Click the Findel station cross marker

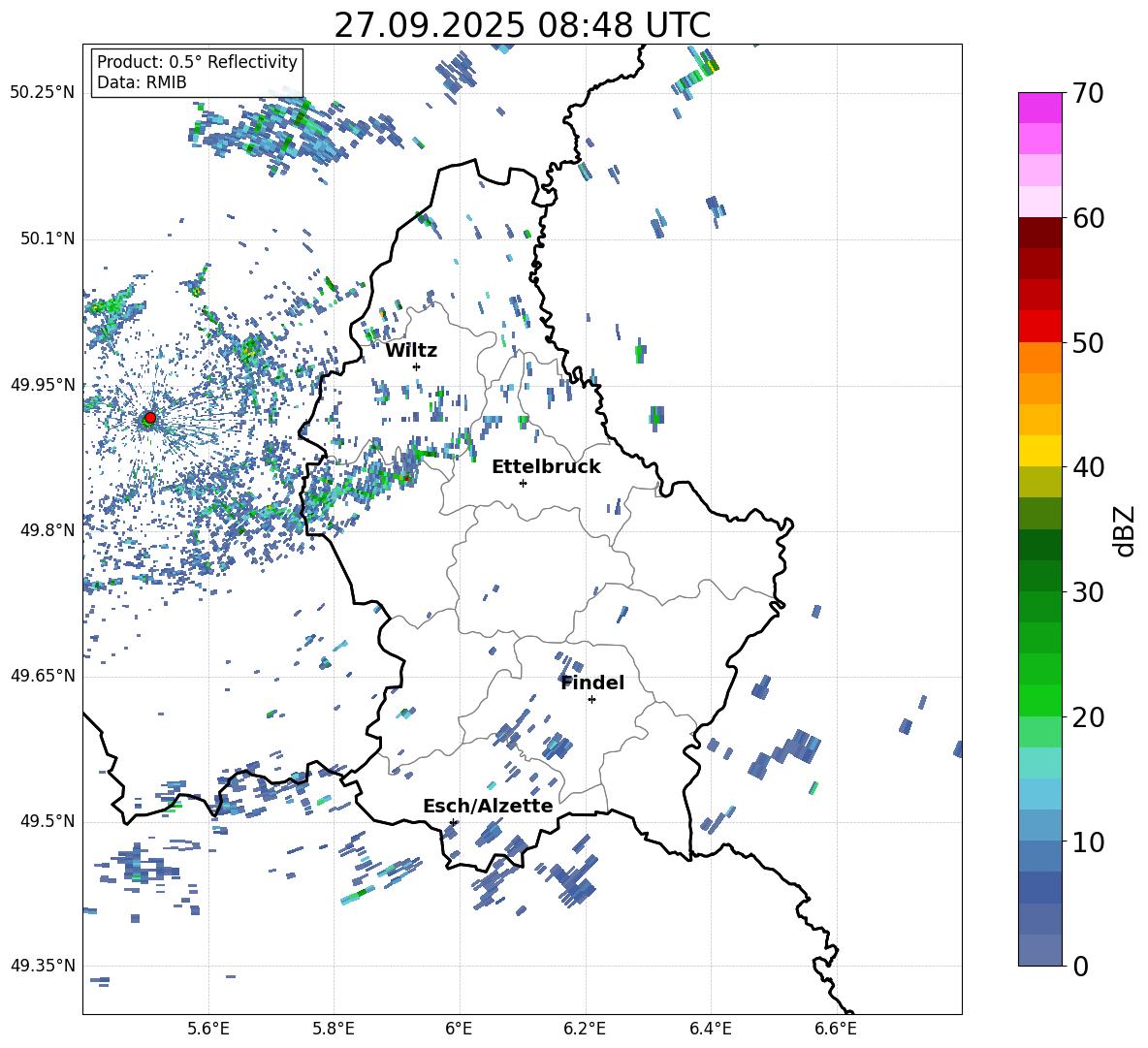click(x=591, y=699)
